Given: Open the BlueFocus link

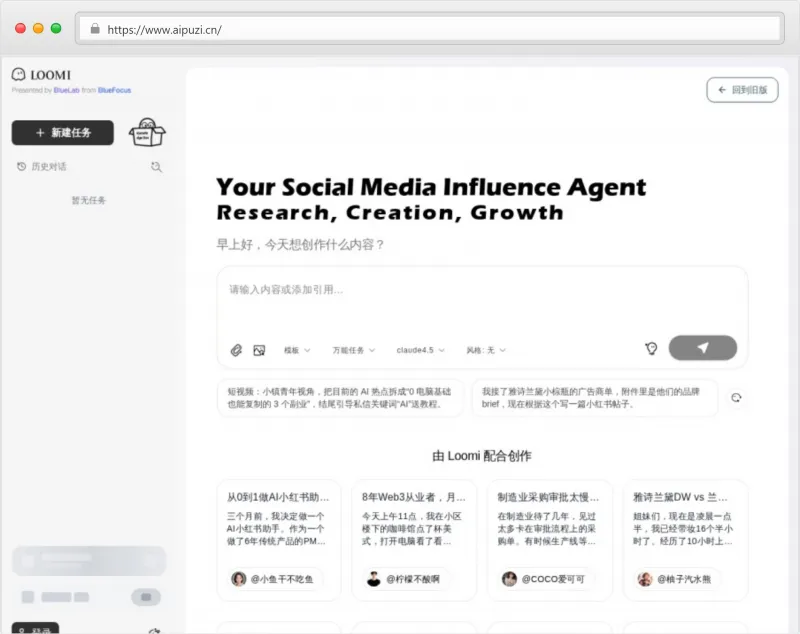Looking at the screenshot, I should click(113, 91).
